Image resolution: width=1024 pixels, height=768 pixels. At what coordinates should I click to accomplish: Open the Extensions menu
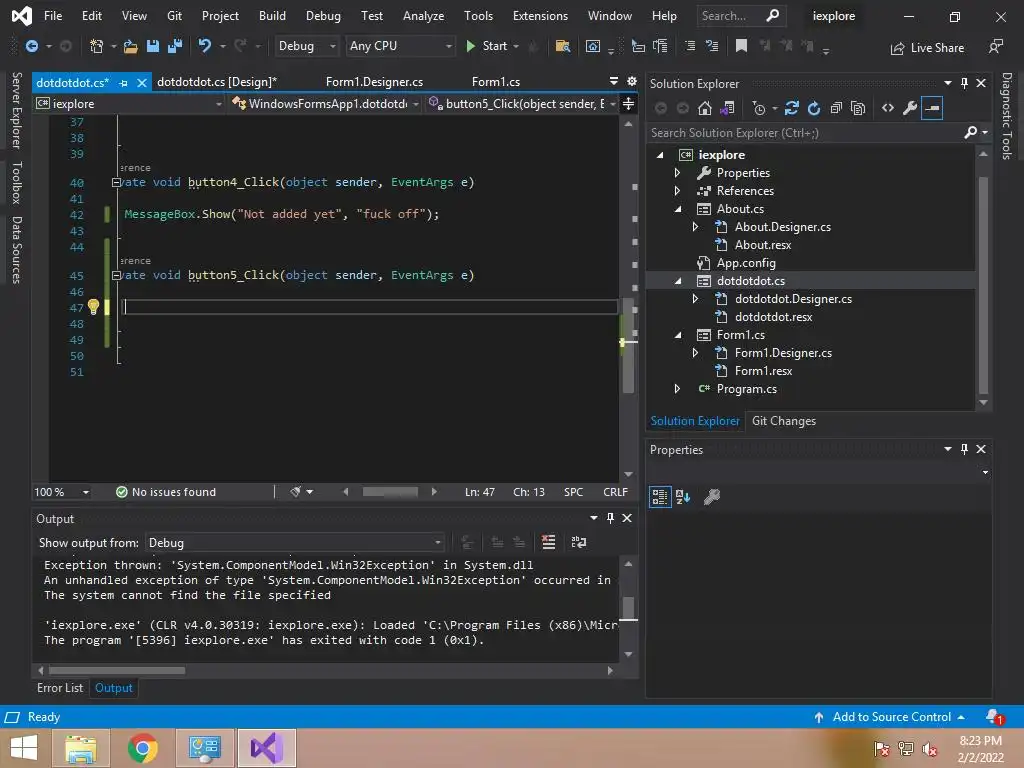[x=540, y=16]
